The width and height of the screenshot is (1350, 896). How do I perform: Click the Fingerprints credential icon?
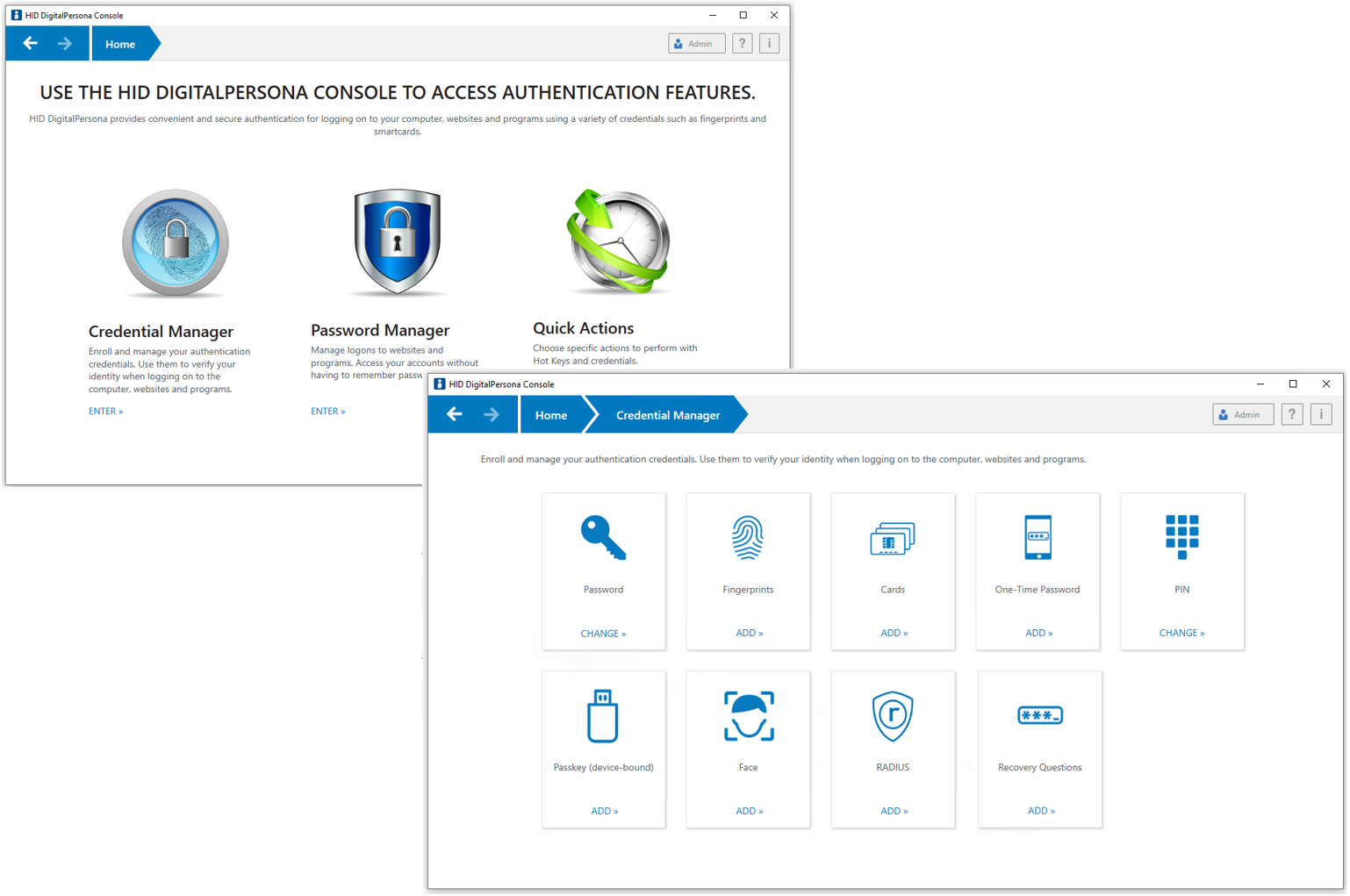click(748, 537)
